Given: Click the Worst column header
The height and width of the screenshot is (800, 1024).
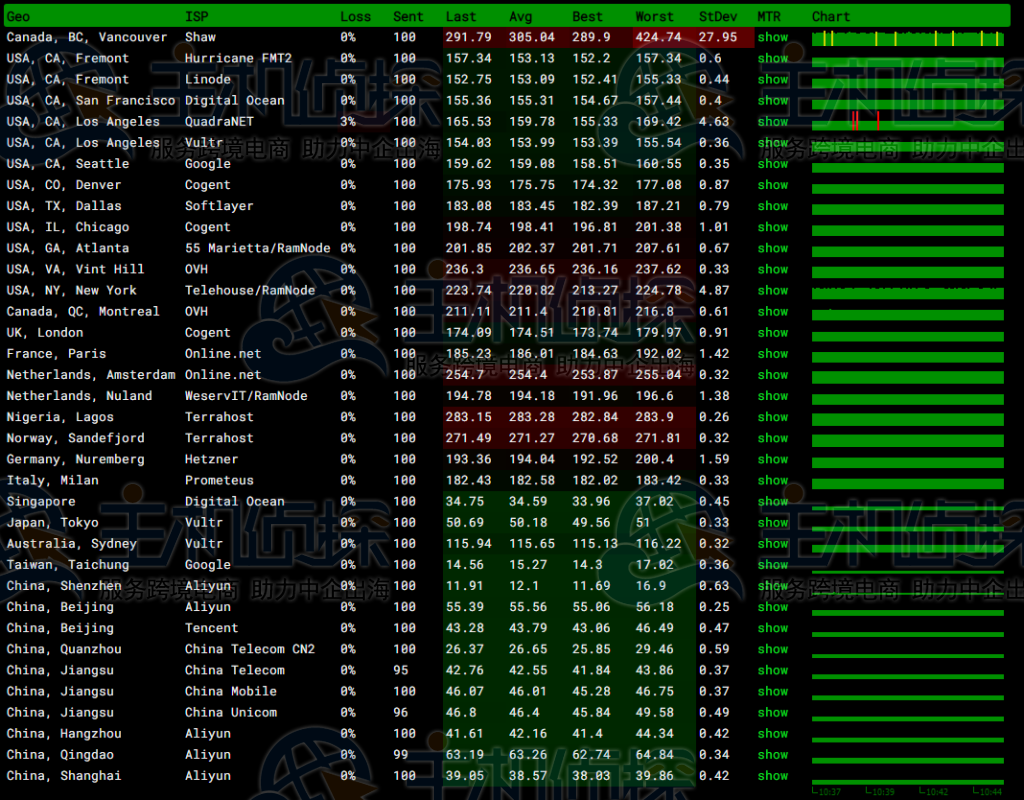Looking at the screenshot, I should coord(655,16).
